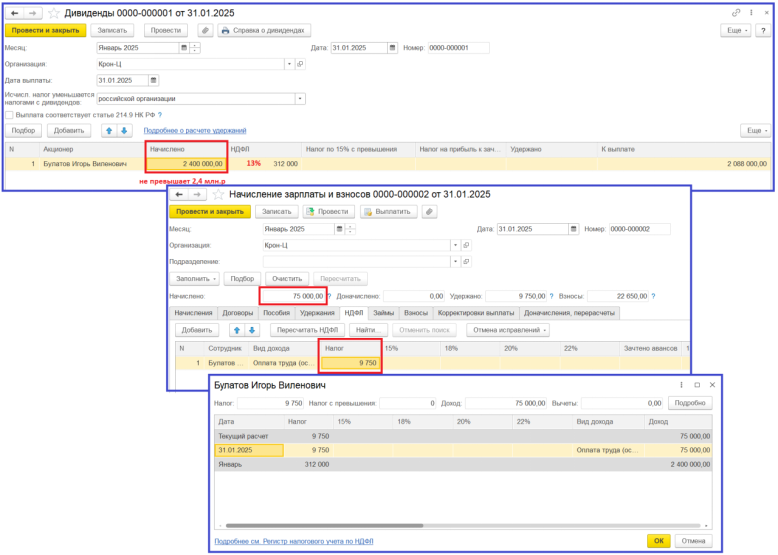Screen dimensions: 778x555
Task: Click Провести и закрыть in Дивиденды window
Action: tap(46, 30)
